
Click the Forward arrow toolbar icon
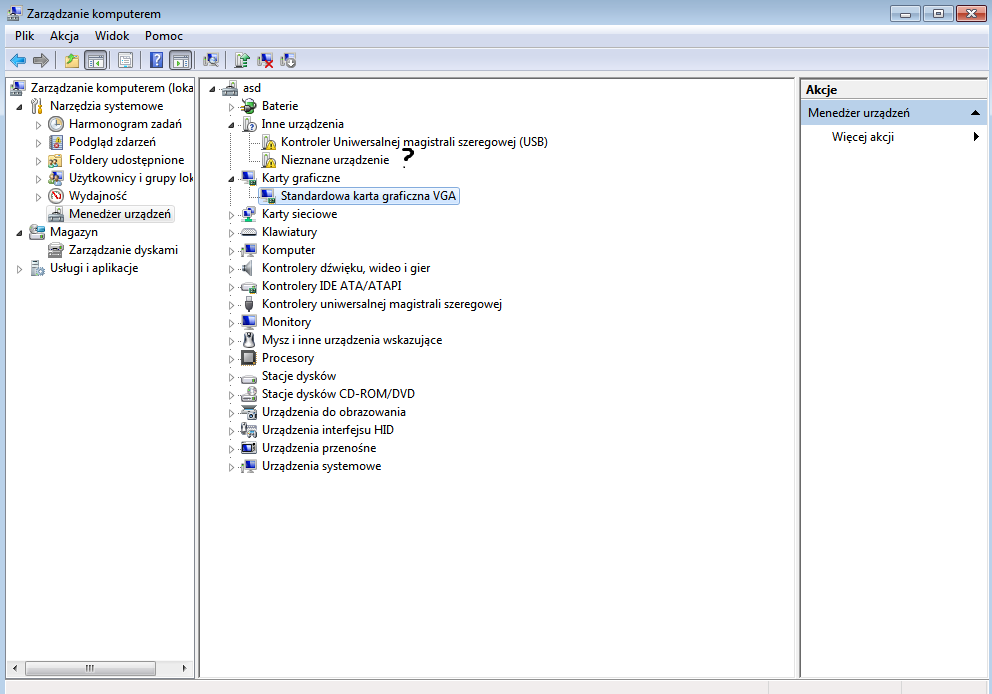coord(41,61)
